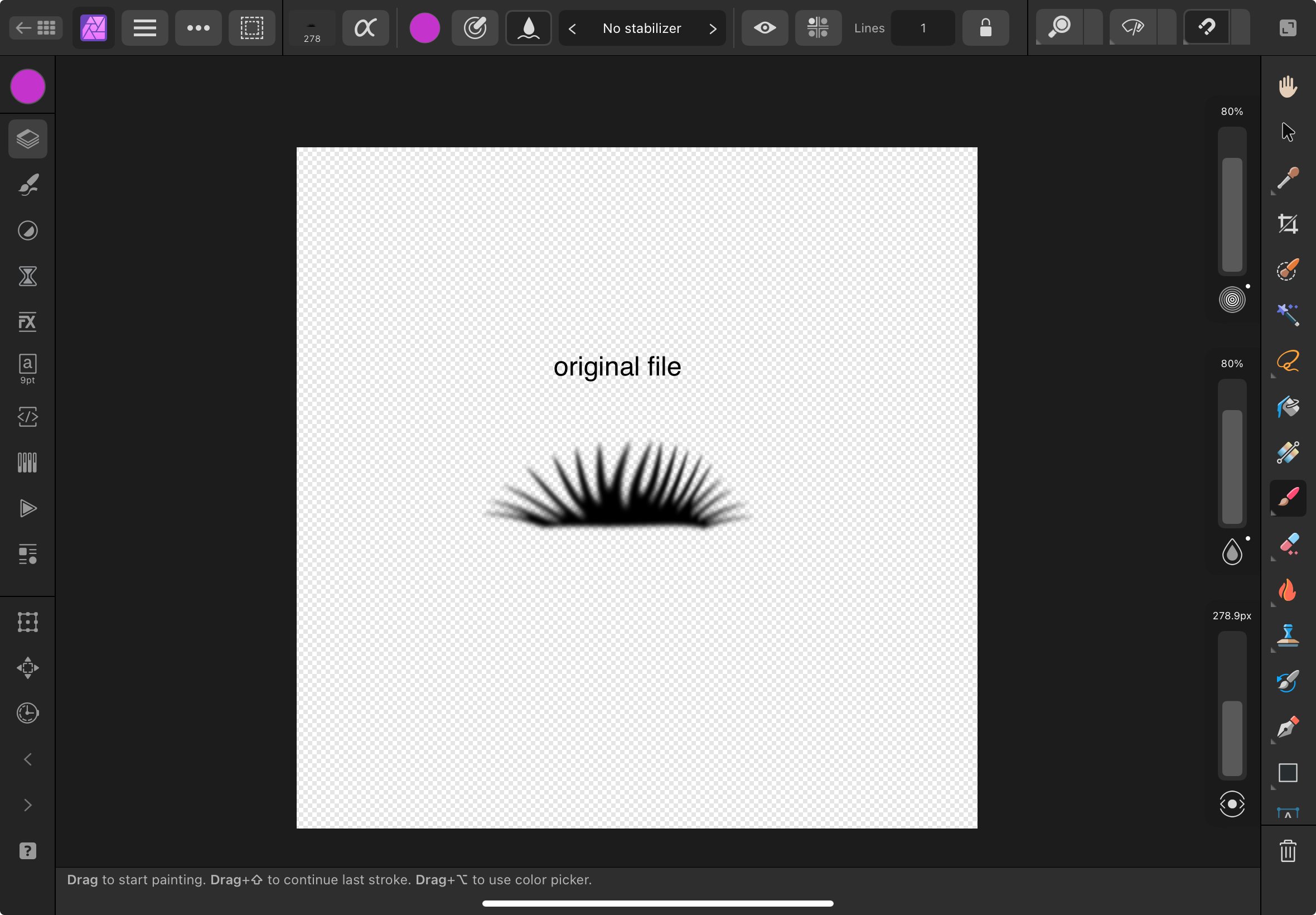Open the hamburger document menu
Screen dimensions: 1316x915
(145, 27)
